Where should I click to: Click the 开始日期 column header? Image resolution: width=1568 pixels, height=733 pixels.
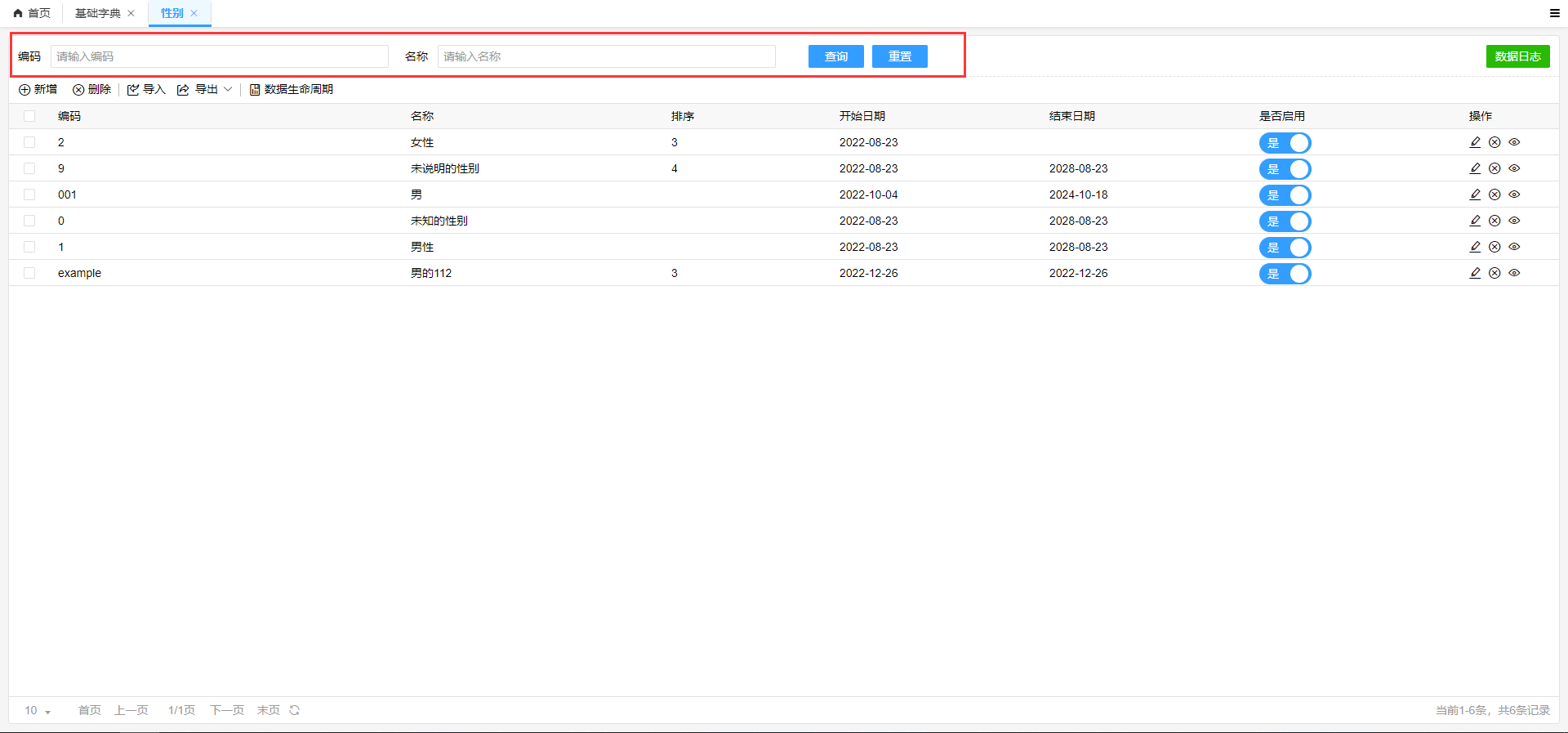862,116
